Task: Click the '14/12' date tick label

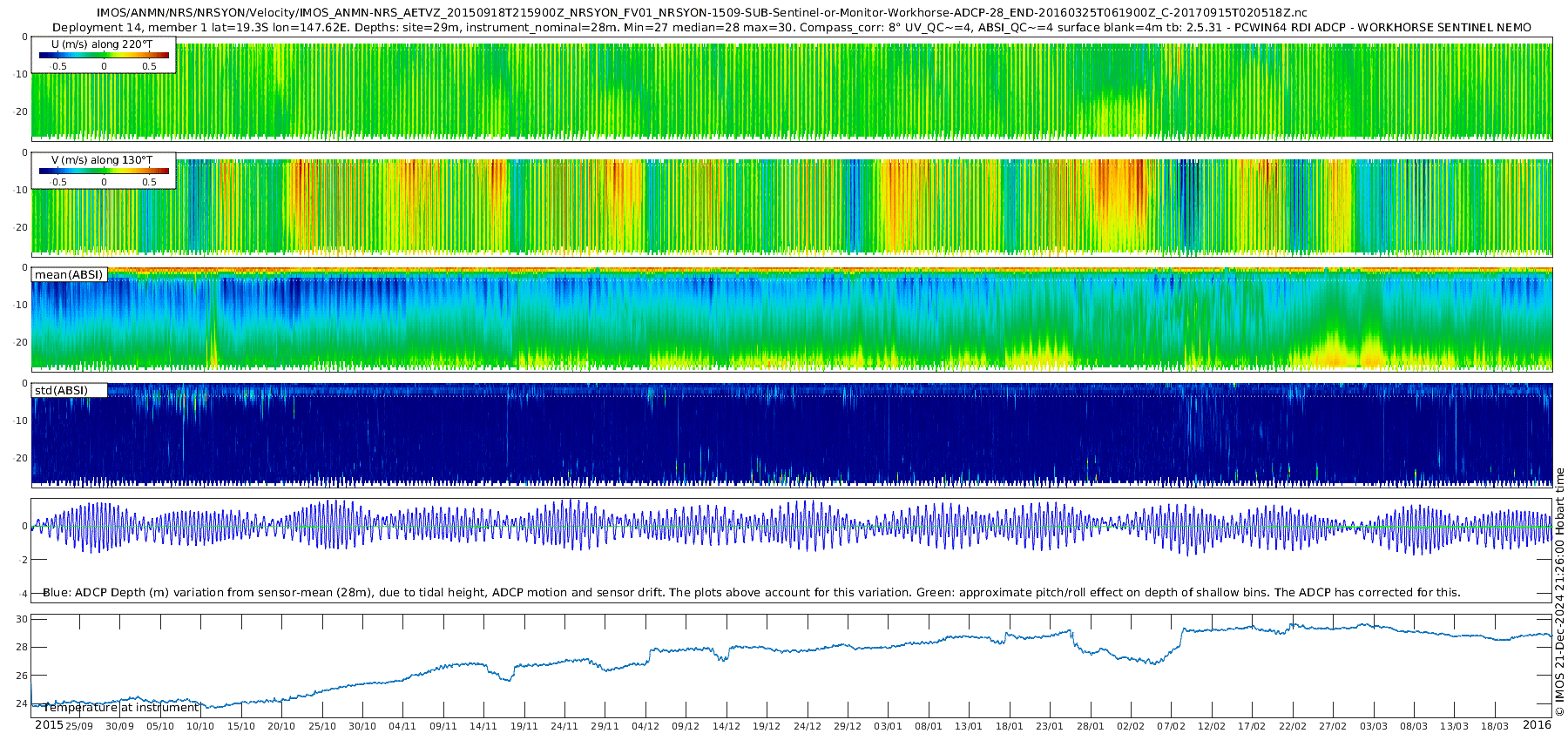Action: 727,726
